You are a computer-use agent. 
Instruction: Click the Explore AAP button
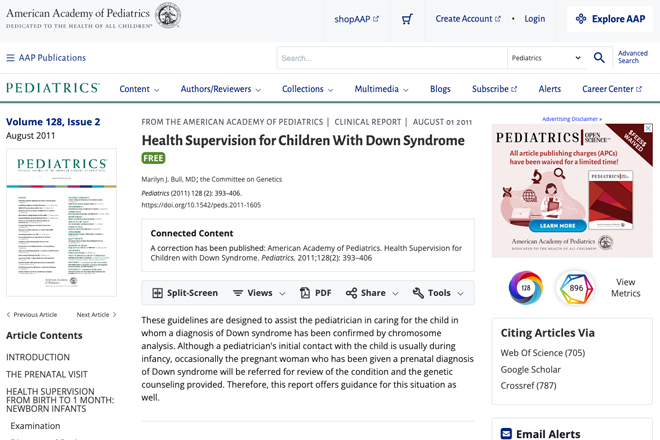point(610,19)
